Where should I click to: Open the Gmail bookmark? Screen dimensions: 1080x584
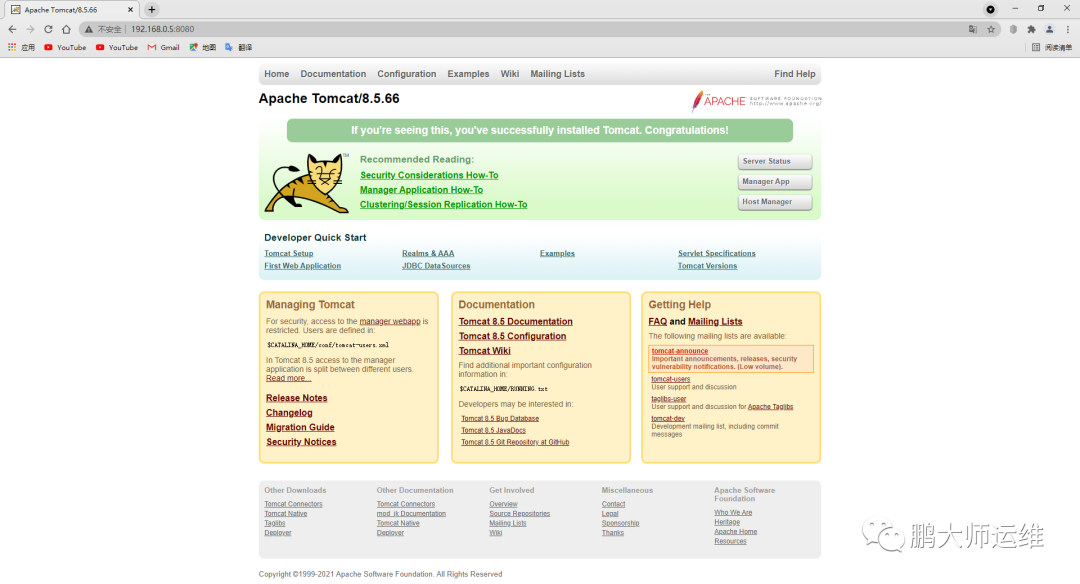pyautogui.click(x=163, y=48)
